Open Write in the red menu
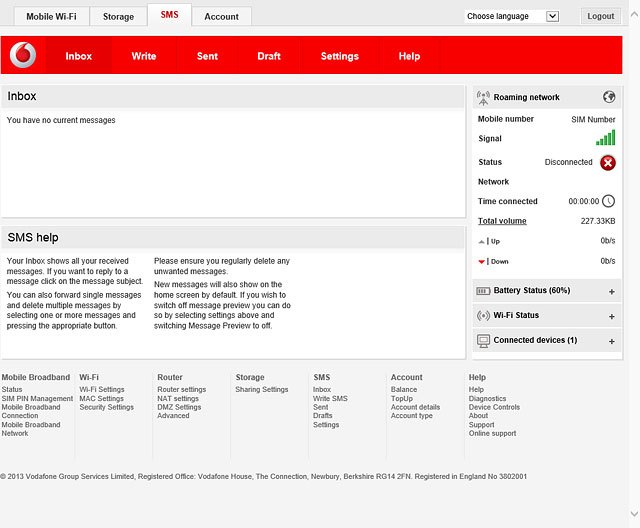The height and width of the screenshot is (528, 640). [144, 56]
